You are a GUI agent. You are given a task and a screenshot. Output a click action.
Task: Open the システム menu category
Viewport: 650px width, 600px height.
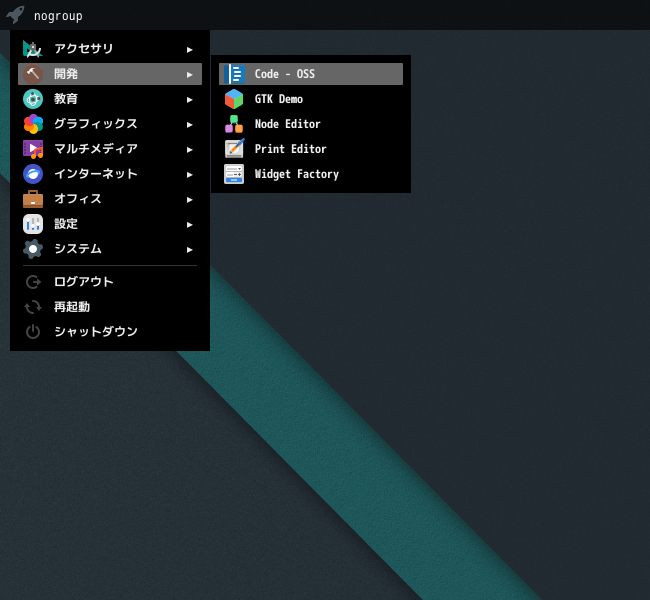pyautogui.click(x=110, y=249)
